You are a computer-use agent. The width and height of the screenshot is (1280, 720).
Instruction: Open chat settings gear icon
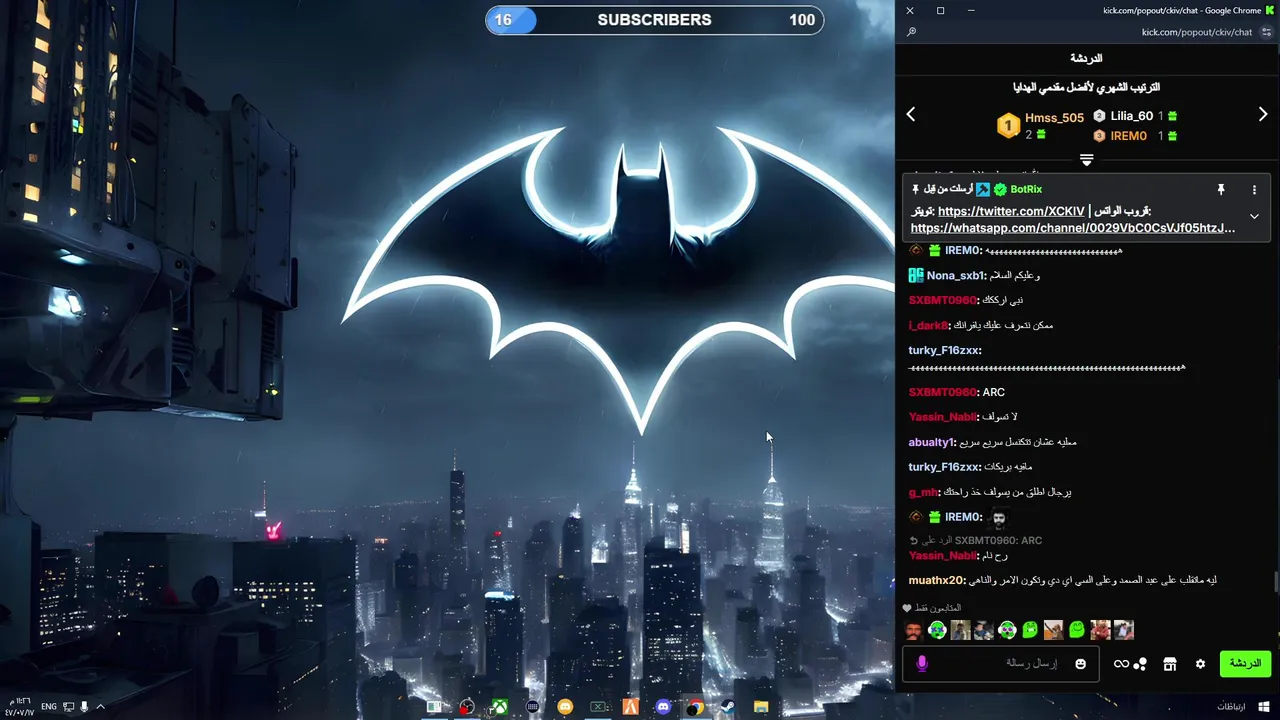[1200, 664]
